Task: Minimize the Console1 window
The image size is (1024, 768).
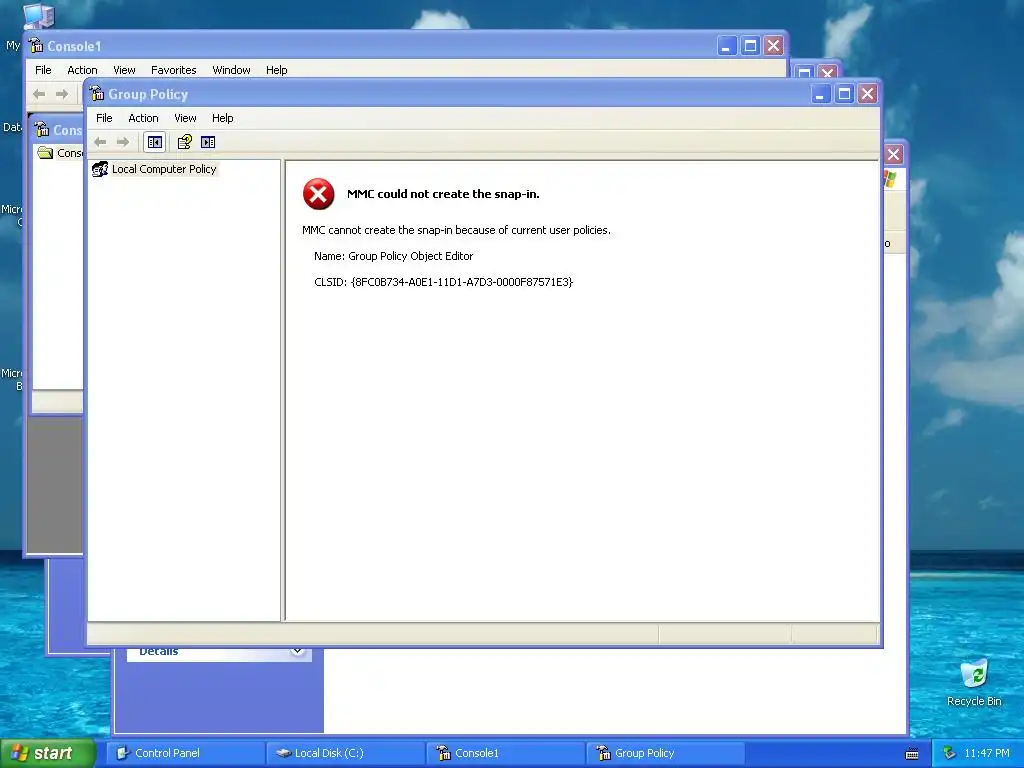Action: tap(727, 46)
